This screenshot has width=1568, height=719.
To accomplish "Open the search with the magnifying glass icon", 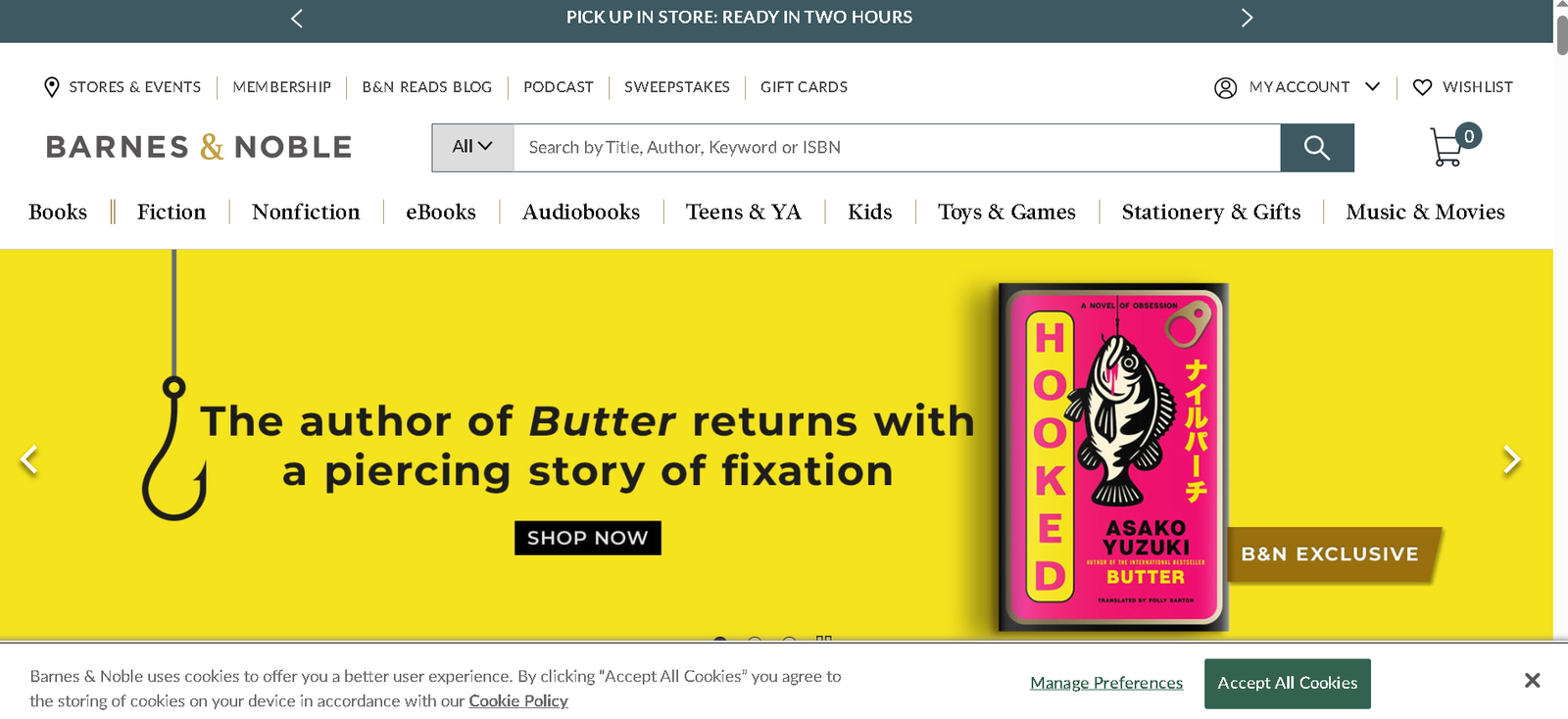I will click(x=1316, y=147).
